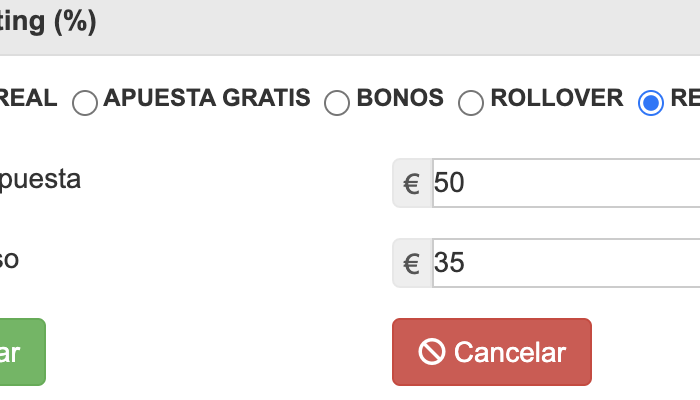Focus the amount field containing 35

click(566, 263)
